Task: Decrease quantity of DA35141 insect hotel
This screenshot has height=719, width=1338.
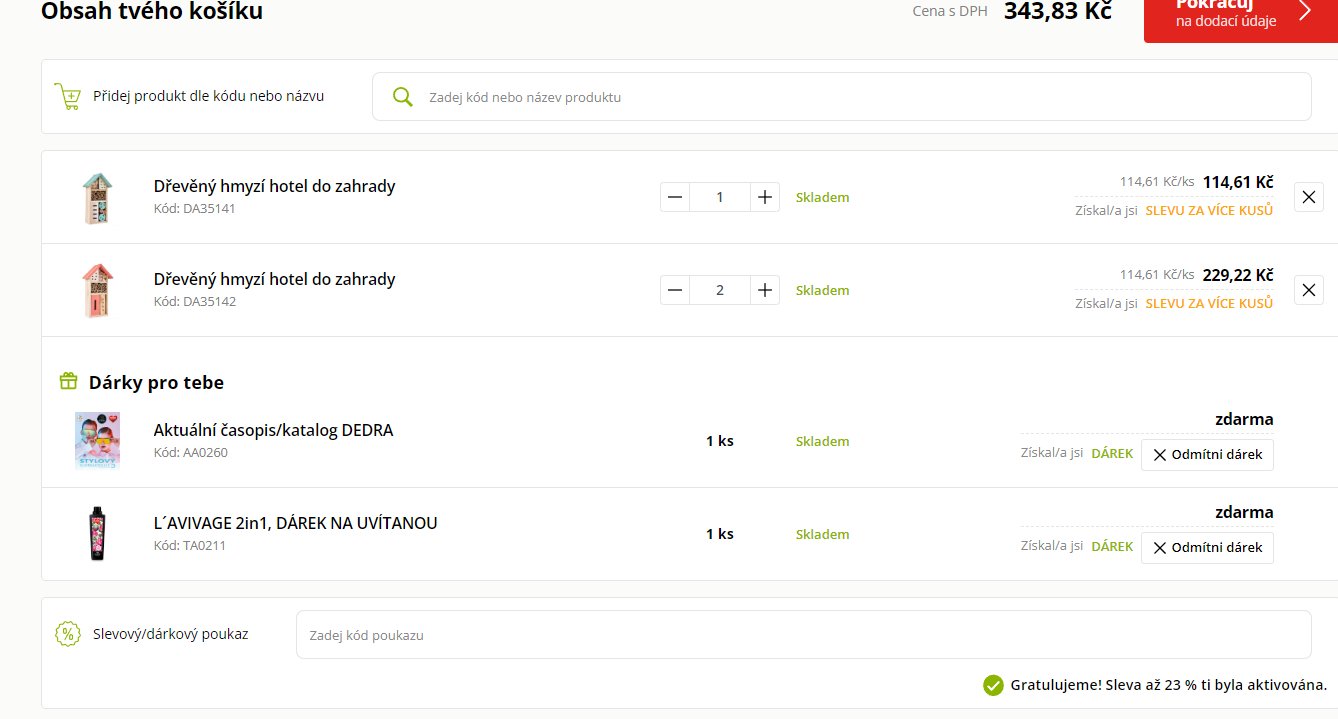Action: (675, 197)
